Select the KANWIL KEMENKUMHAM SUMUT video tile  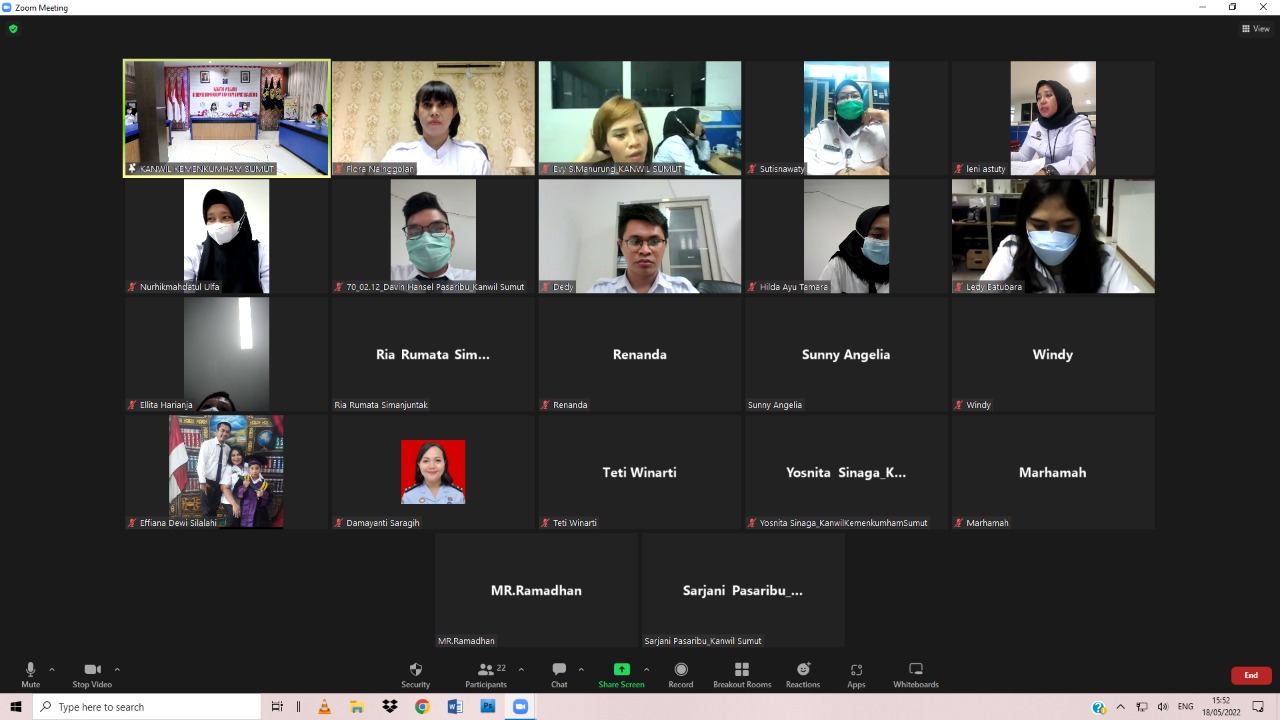pyautogui.click(x=227, y=118)
